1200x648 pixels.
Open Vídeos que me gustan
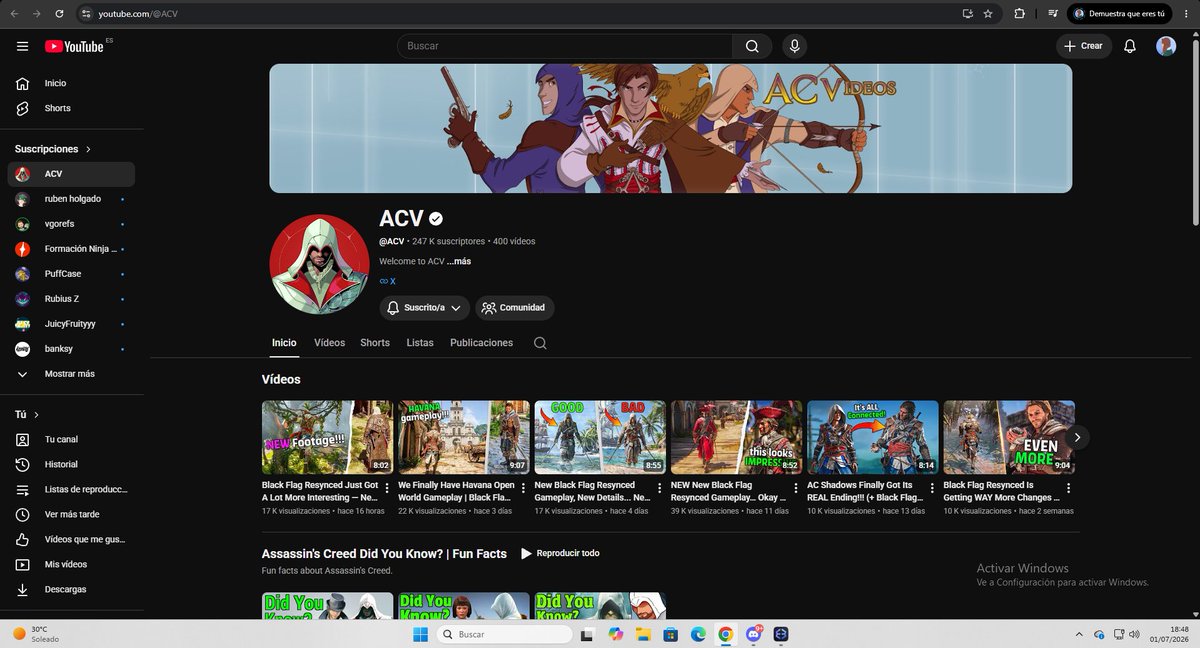71,539
